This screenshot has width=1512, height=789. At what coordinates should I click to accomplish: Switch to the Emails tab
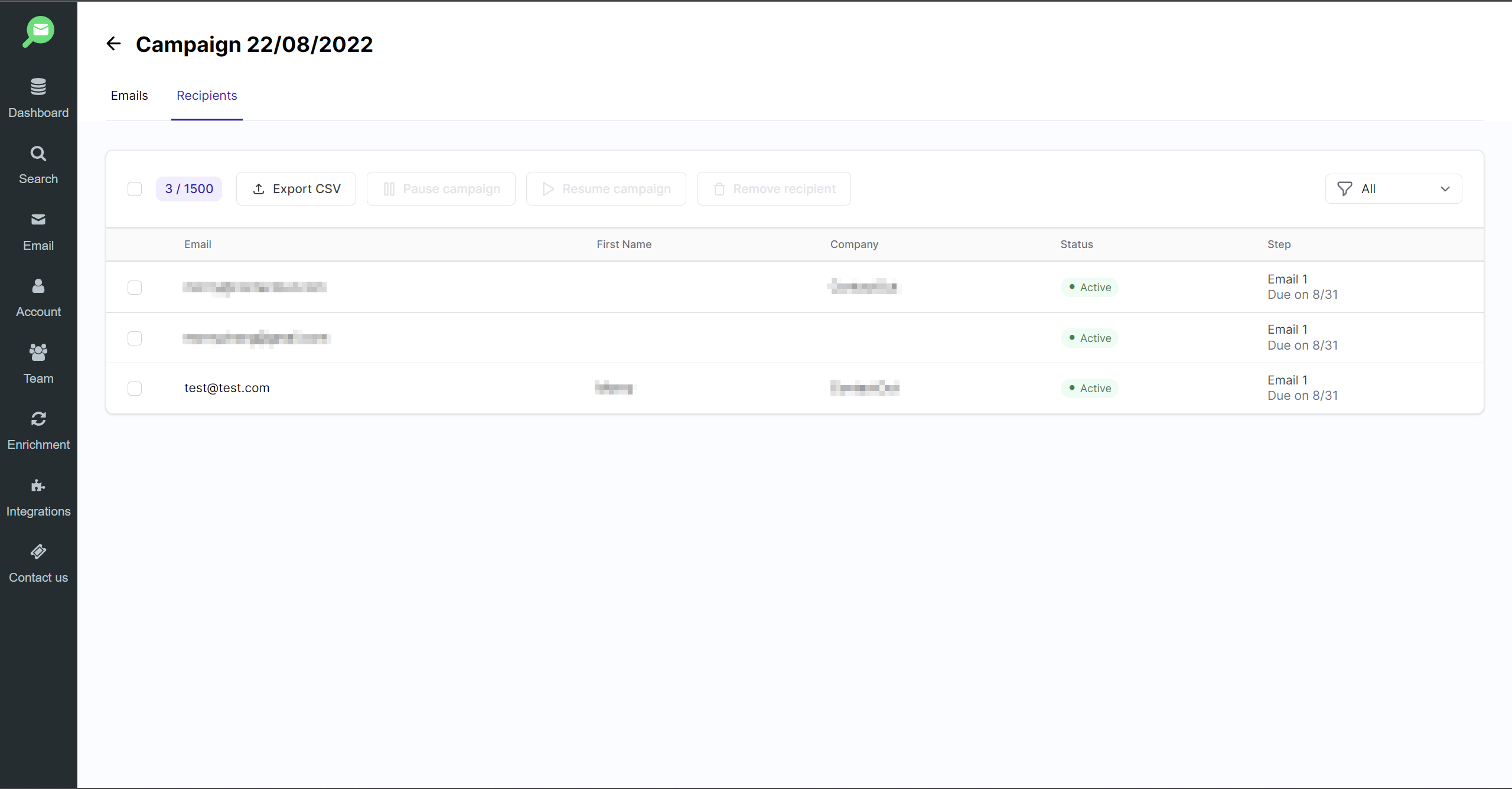tap(129, 96)
